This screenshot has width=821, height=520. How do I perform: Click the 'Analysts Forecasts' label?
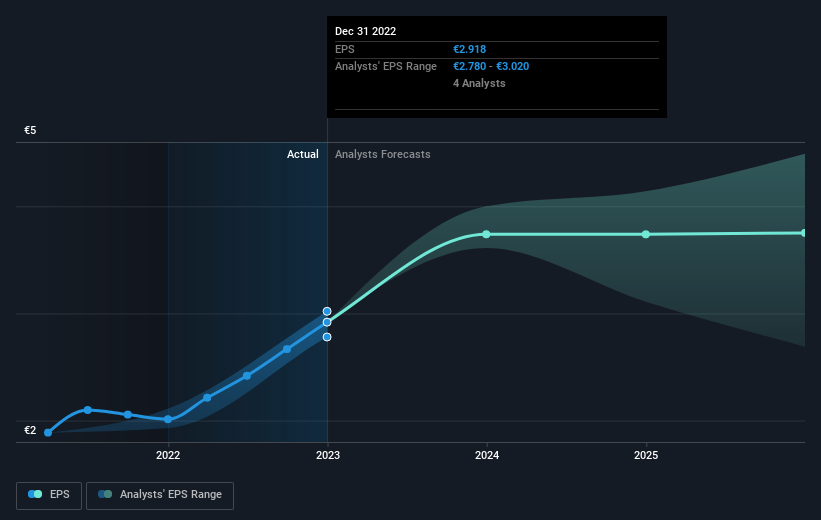coord(383,154)
